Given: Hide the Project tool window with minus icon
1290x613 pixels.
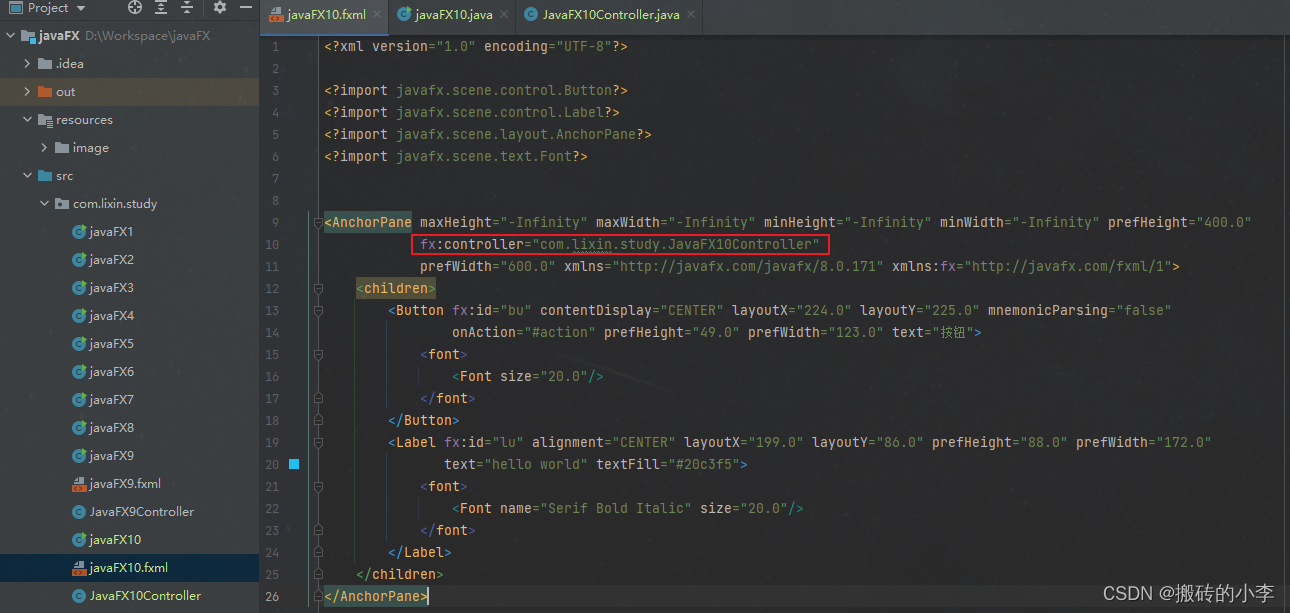Looking at the screenshot, I should coord(245,6).
